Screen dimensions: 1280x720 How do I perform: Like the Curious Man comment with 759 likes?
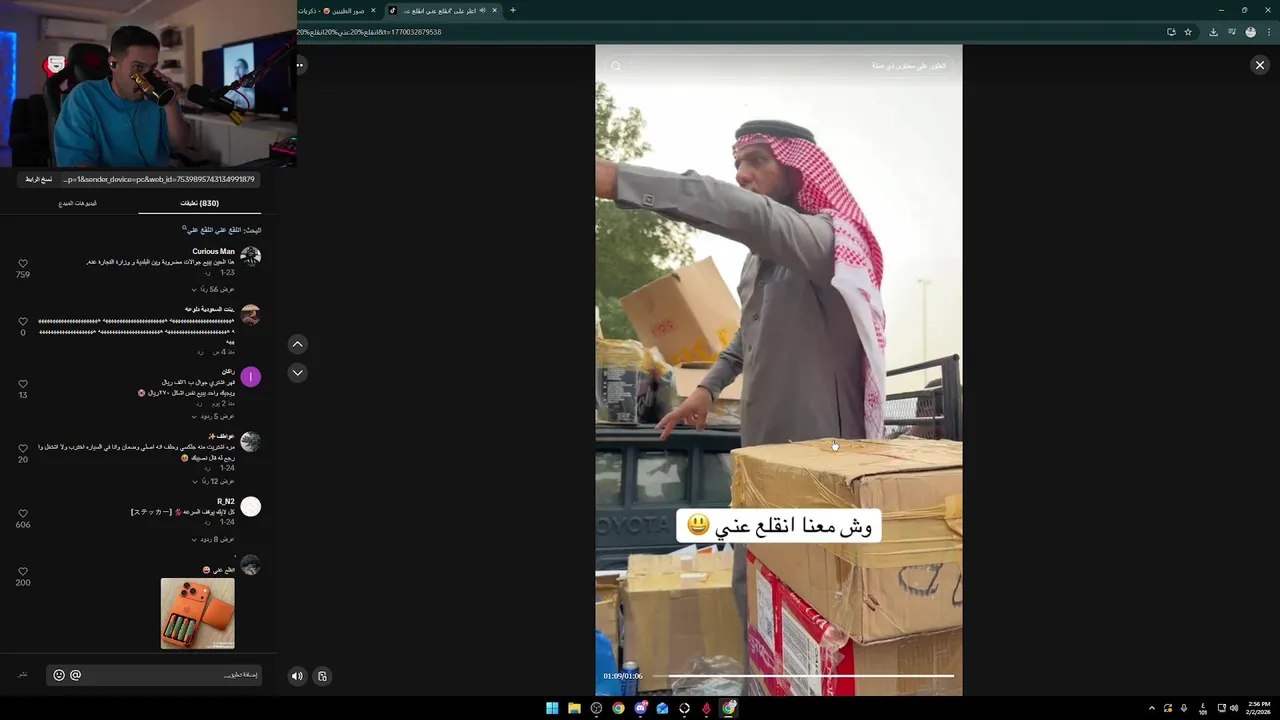(x=23, y=264)
